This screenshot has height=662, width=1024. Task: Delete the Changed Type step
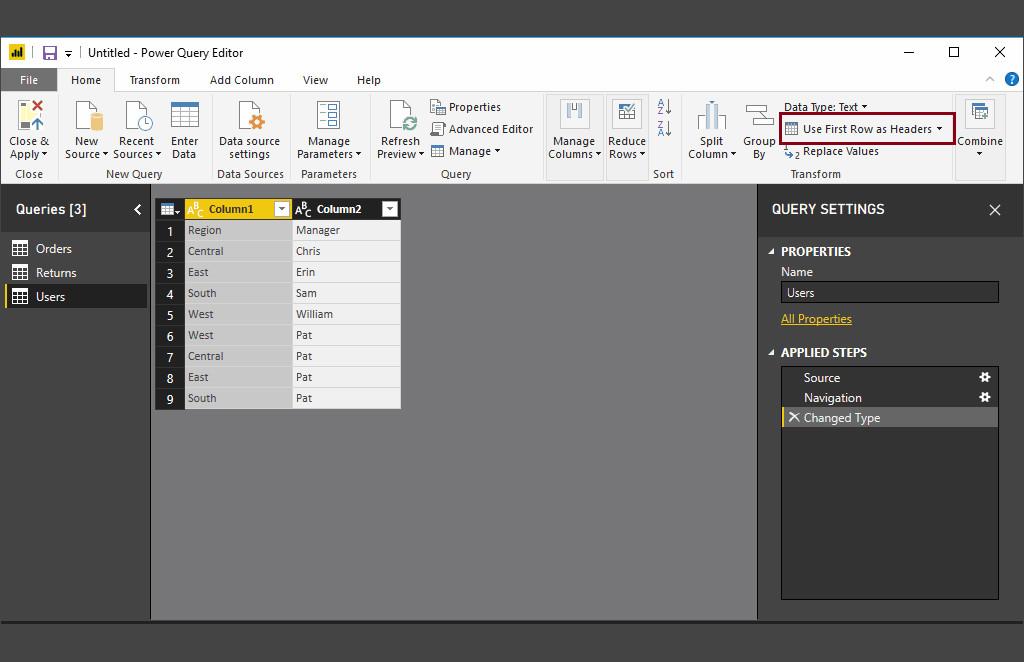click(794, 418)
